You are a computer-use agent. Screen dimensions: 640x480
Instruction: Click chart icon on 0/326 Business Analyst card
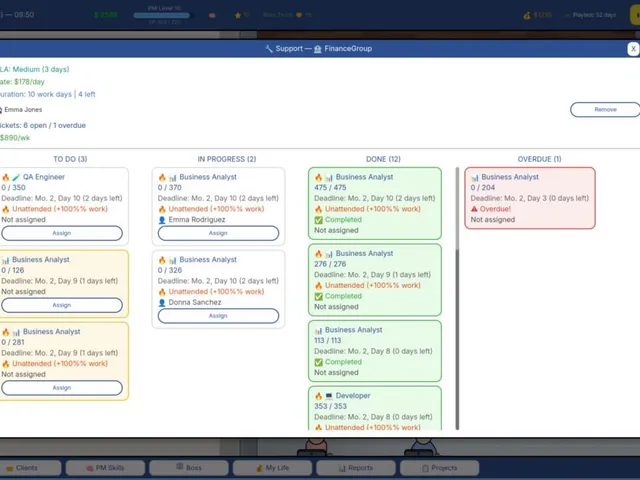click(x=173, y=260)
